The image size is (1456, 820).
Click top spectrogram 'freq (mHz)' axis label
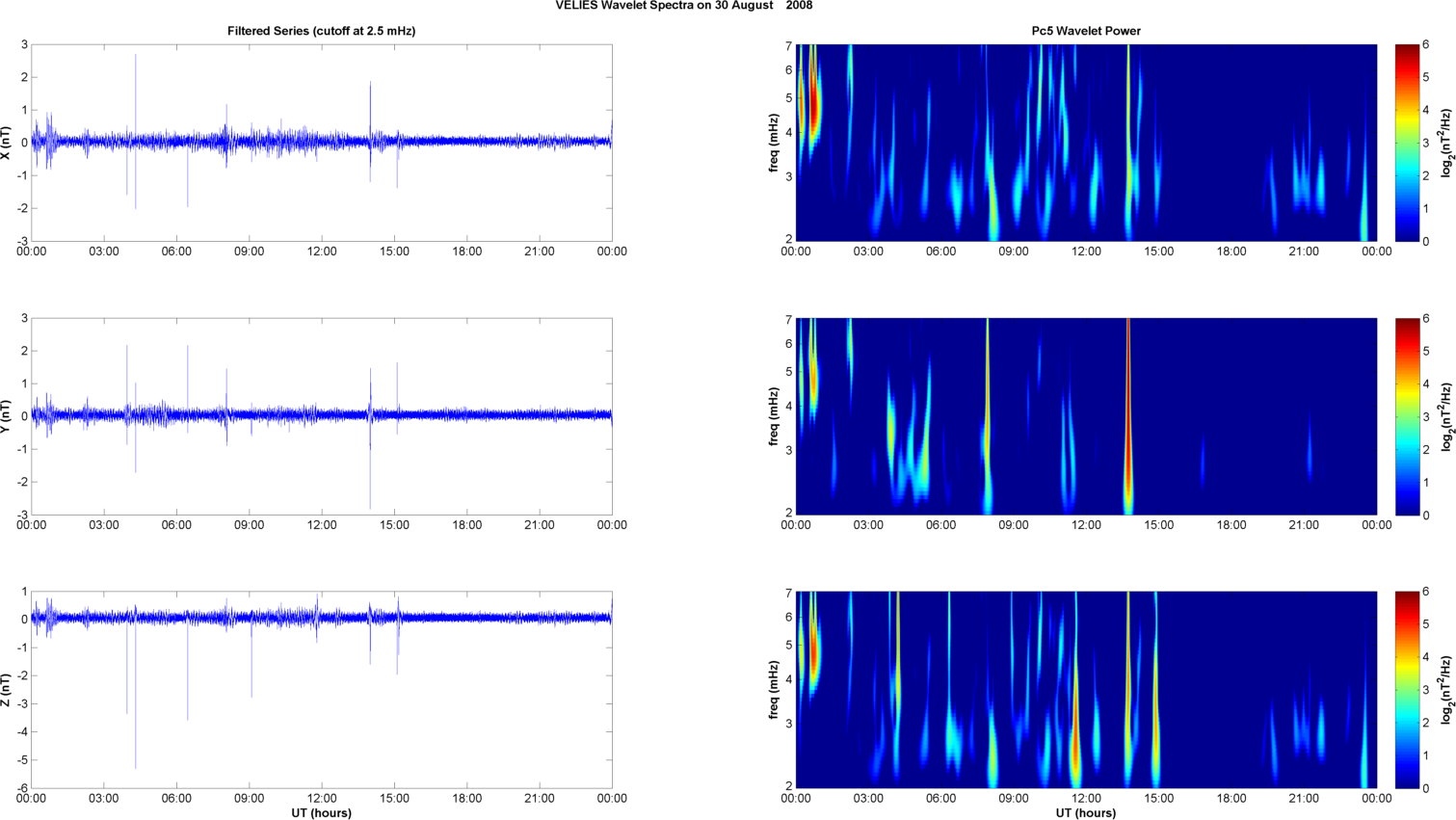(774, 143)
